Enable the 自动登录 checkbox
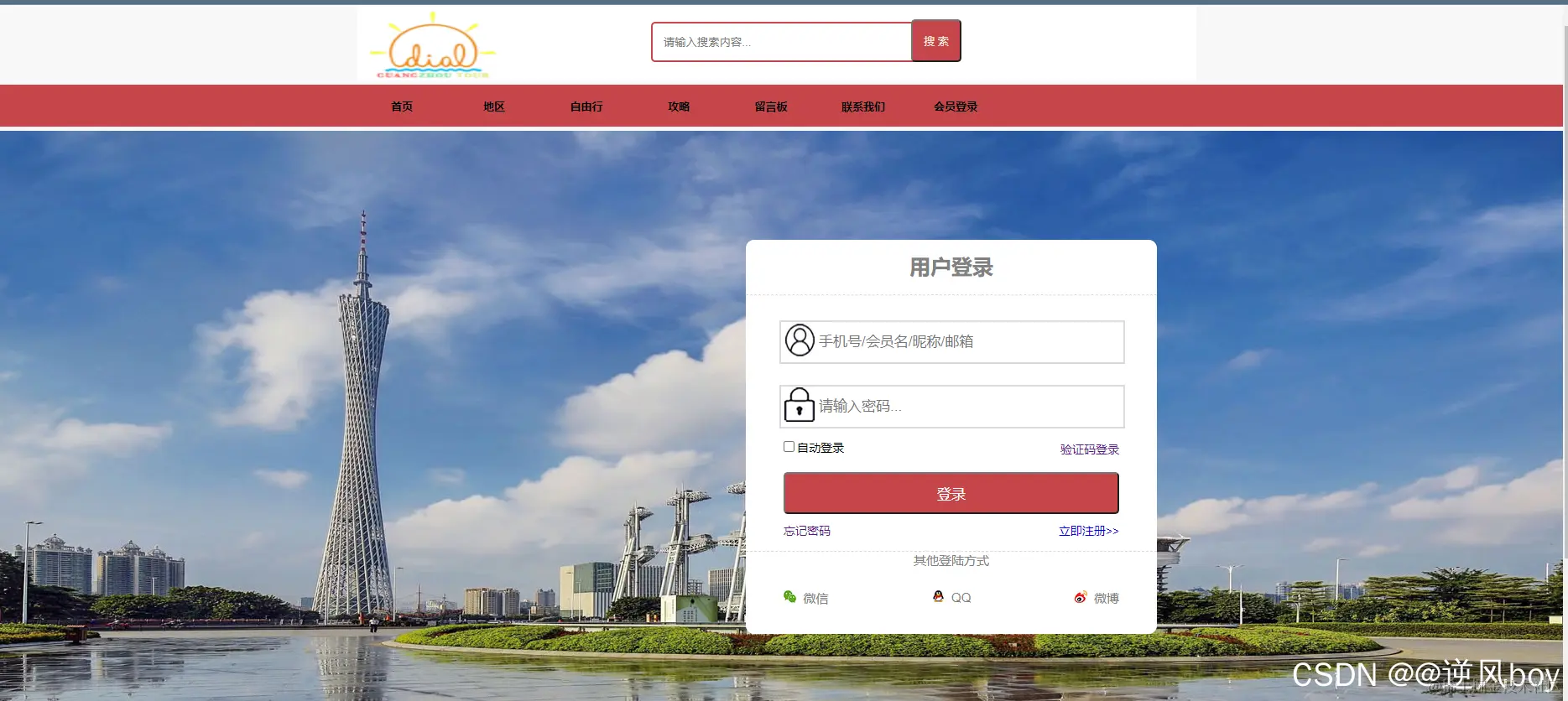This screenshot has height=701, width=1568. pyautogui.click(x=789, y=447)
